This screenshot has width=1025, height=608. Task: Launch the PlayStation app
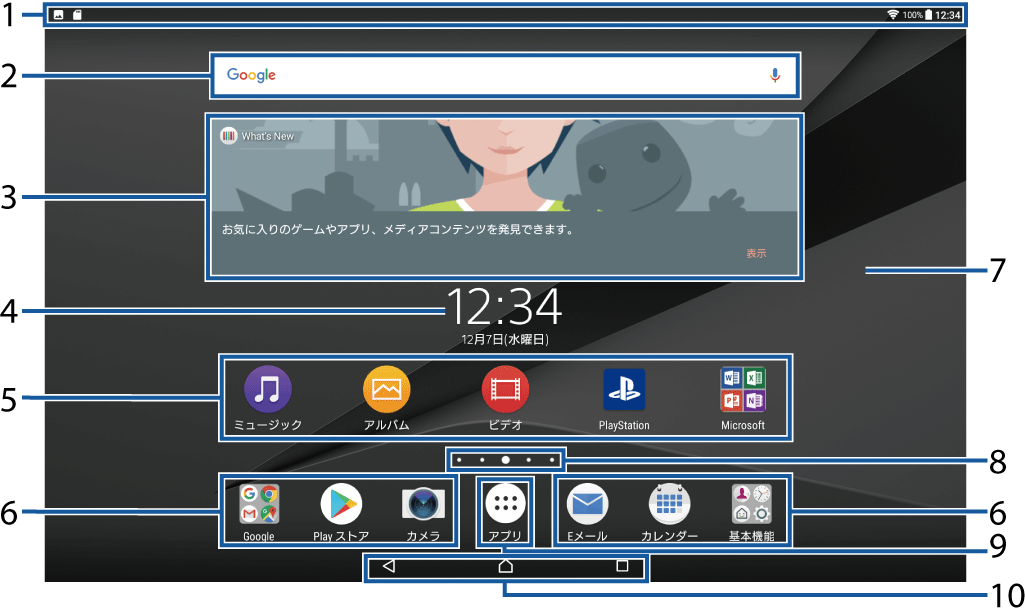[x=624, y=390]
